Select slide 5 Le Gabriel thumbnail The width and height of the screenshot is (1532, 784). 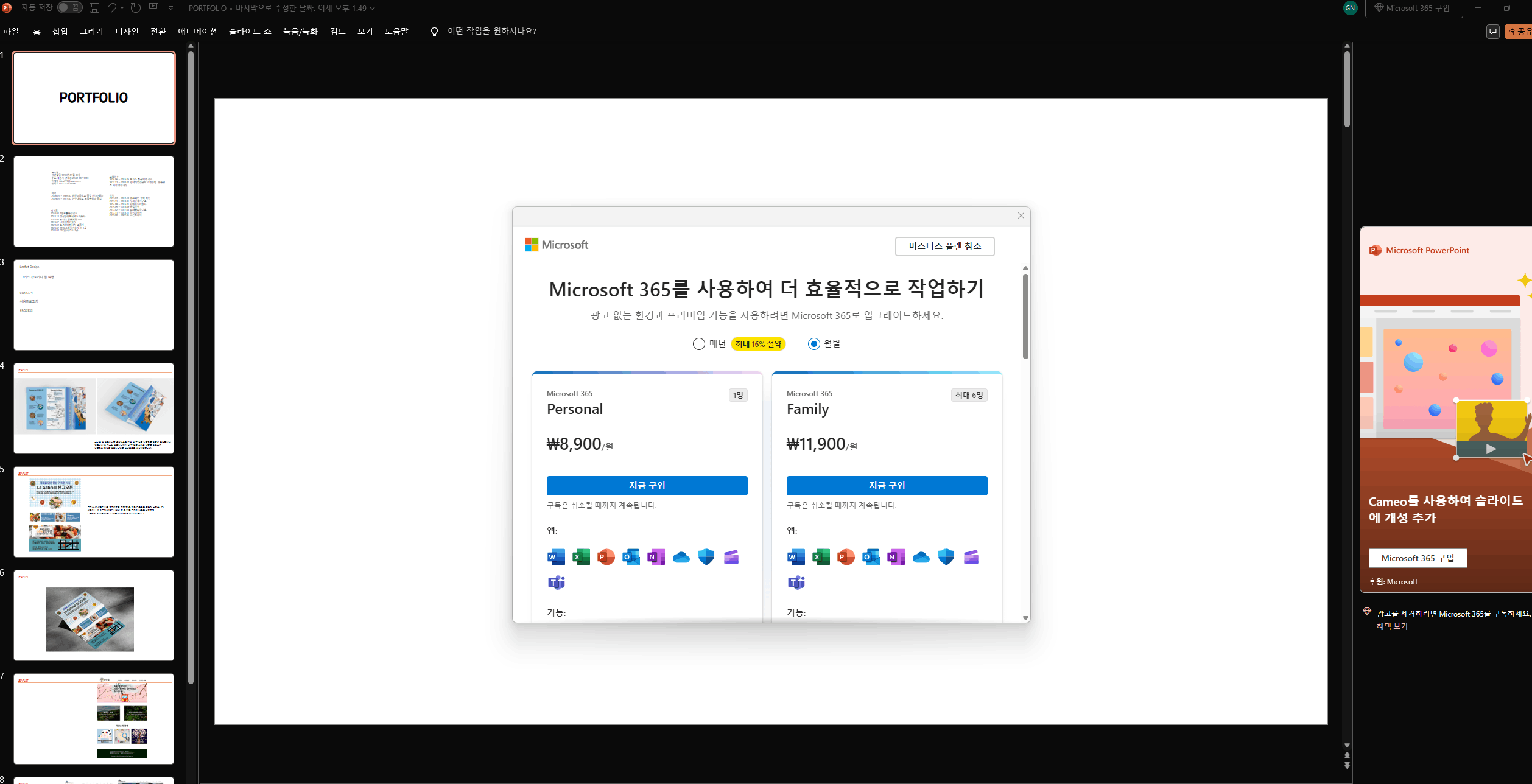94,512
